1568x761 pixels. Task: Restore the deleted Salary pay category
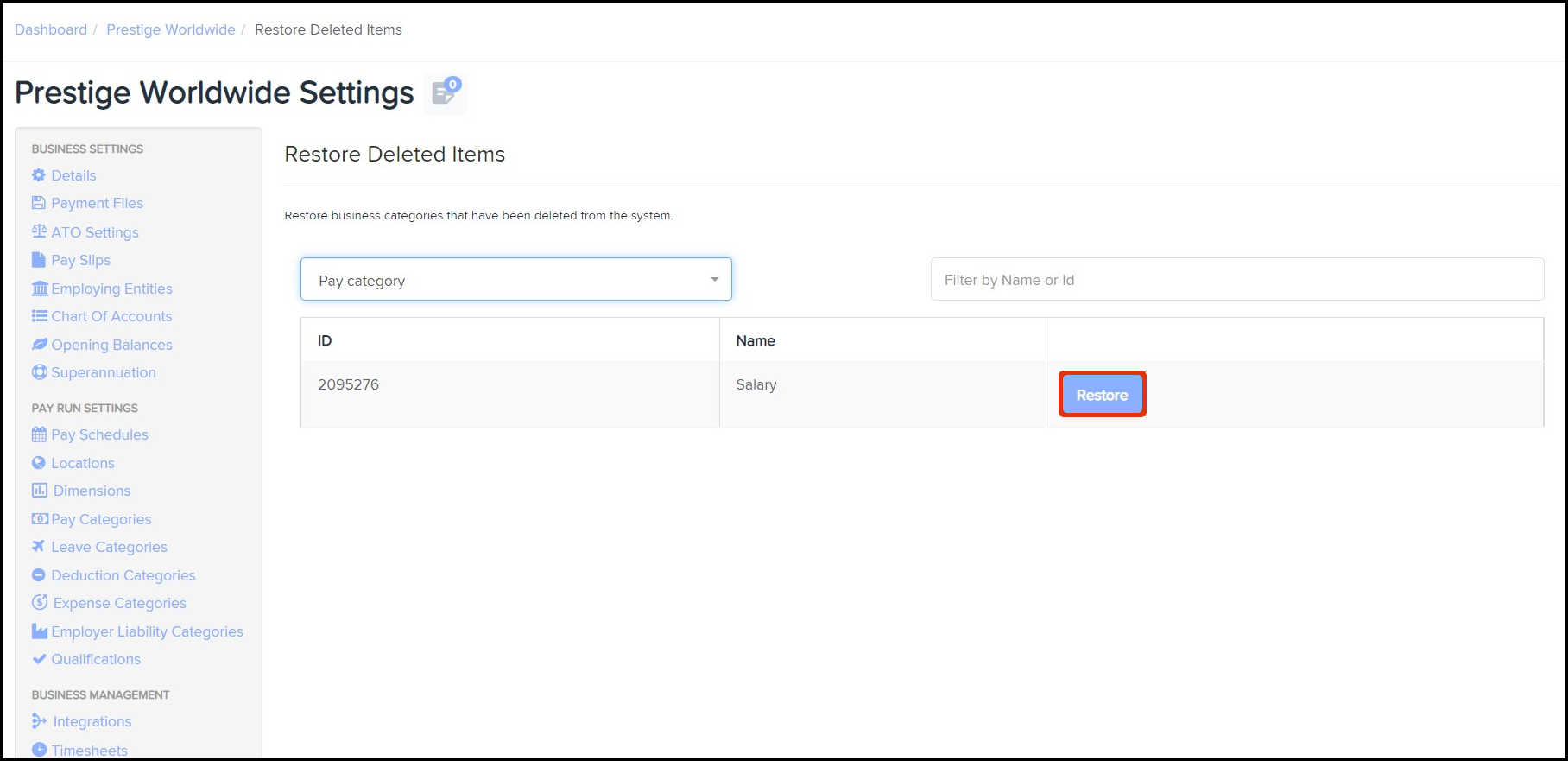[x=1102, y=395]
